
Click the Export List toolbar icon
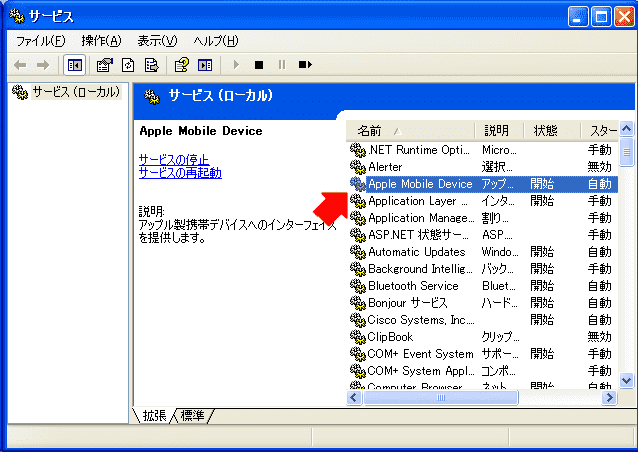tap(151, 65)
